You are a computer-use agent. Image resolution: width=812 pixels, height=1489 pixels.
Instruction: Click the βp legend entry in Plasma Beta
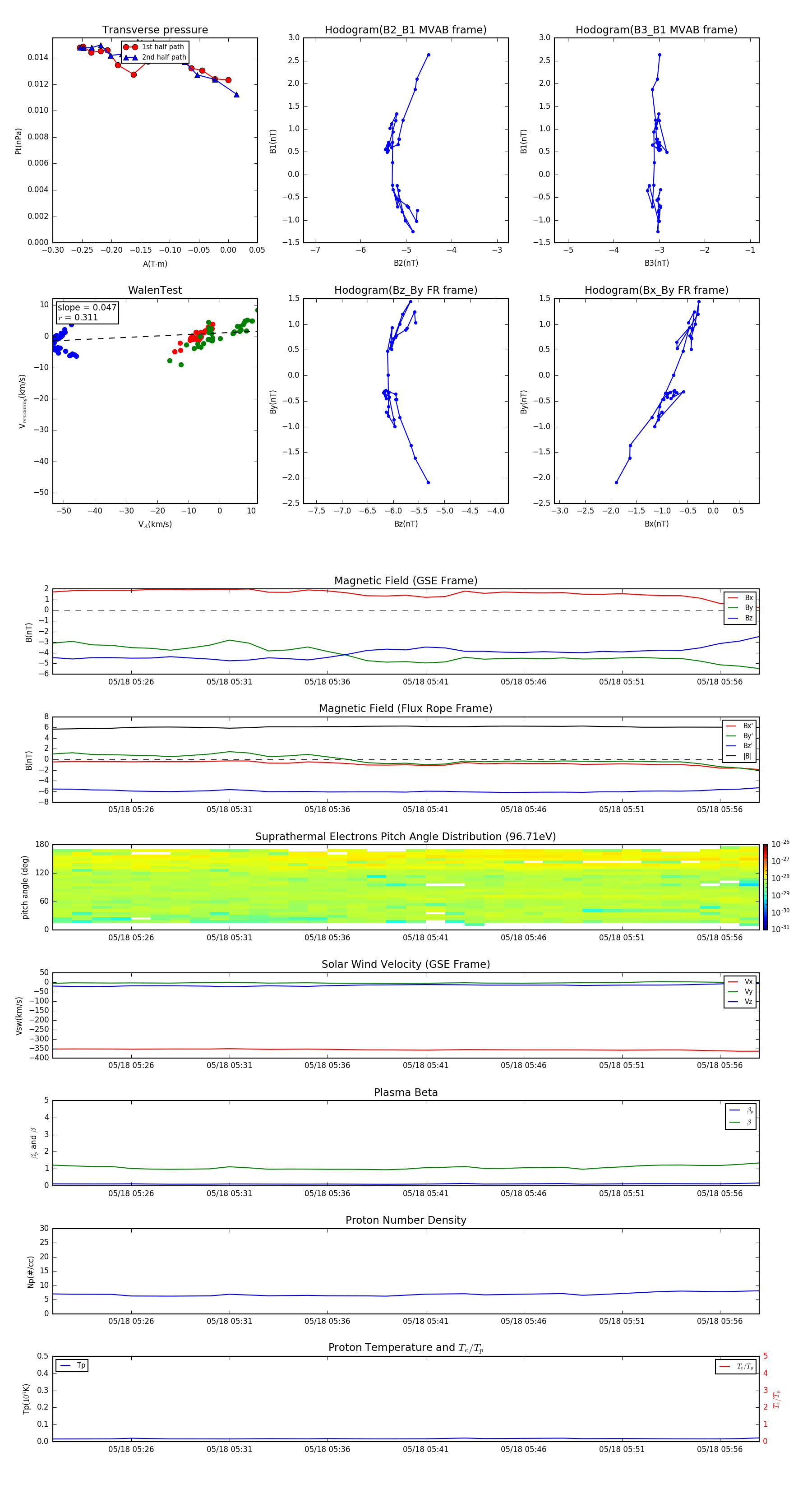click(x=742, y=1110)
